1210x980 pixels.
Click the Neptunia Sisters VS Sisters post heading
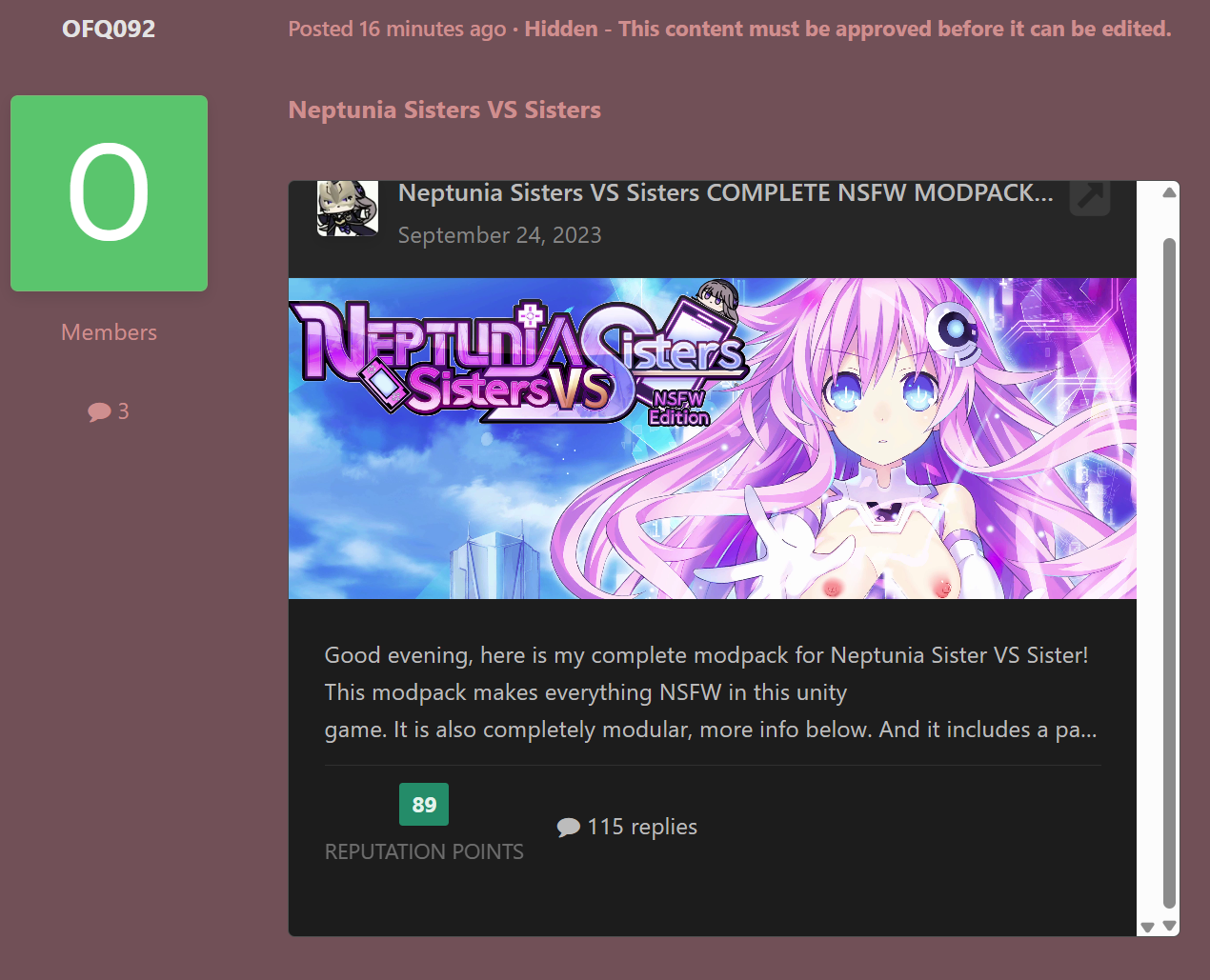click(445, 110)
